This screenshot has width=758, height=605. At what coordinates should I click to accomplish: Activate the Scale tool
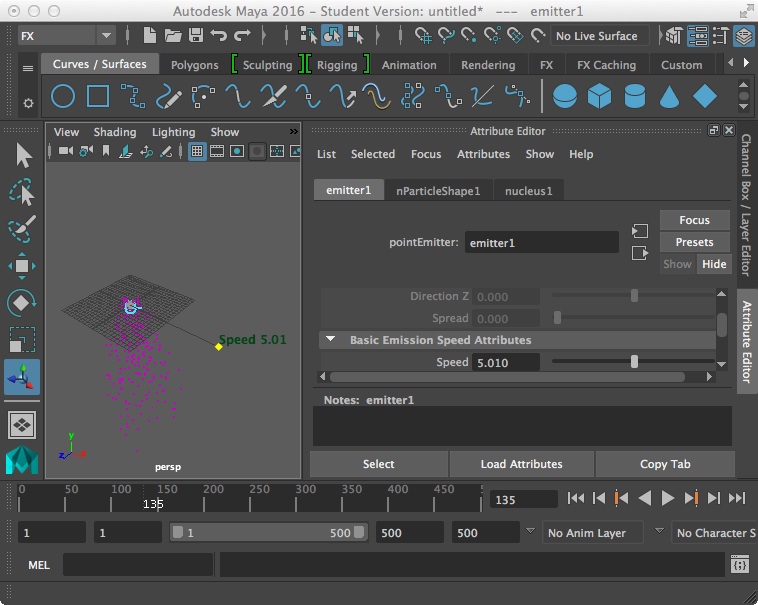coord(22,340)
